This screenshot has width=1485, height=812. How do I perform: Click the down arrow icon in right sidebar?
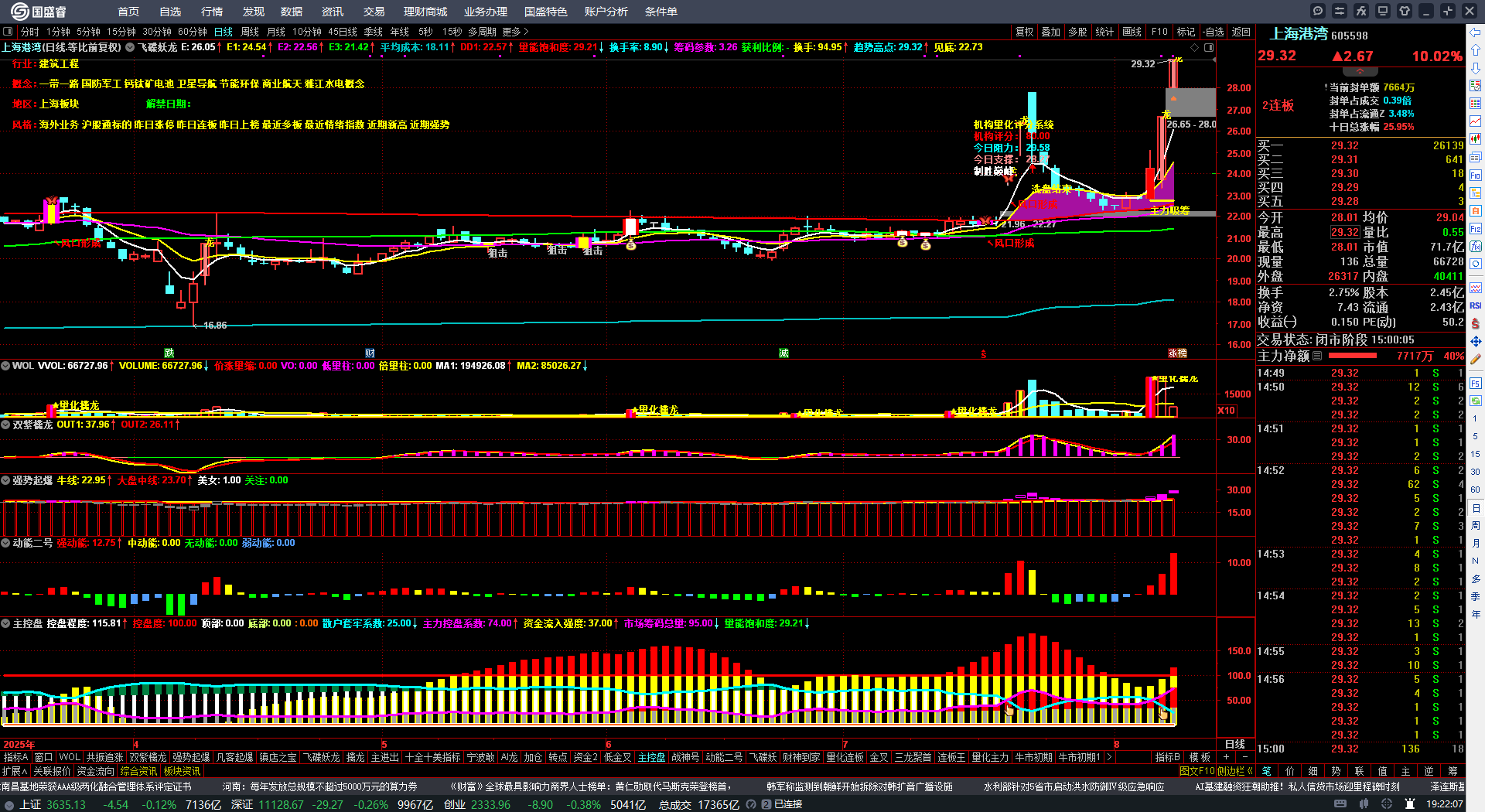pyautogui.click(x=1476, y=68)
